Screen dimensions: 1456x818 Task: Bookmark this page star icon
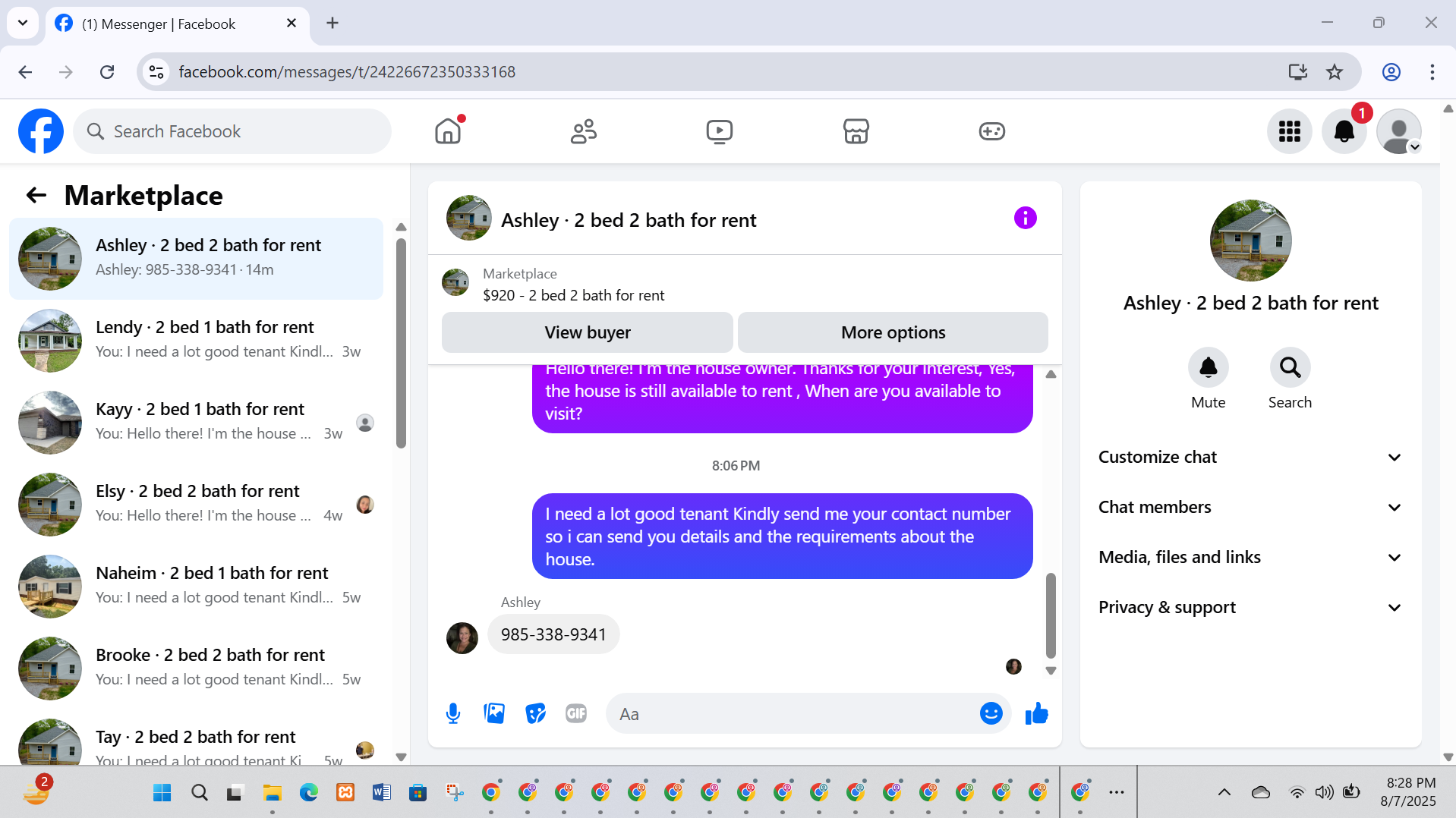tap(1335, 72)
